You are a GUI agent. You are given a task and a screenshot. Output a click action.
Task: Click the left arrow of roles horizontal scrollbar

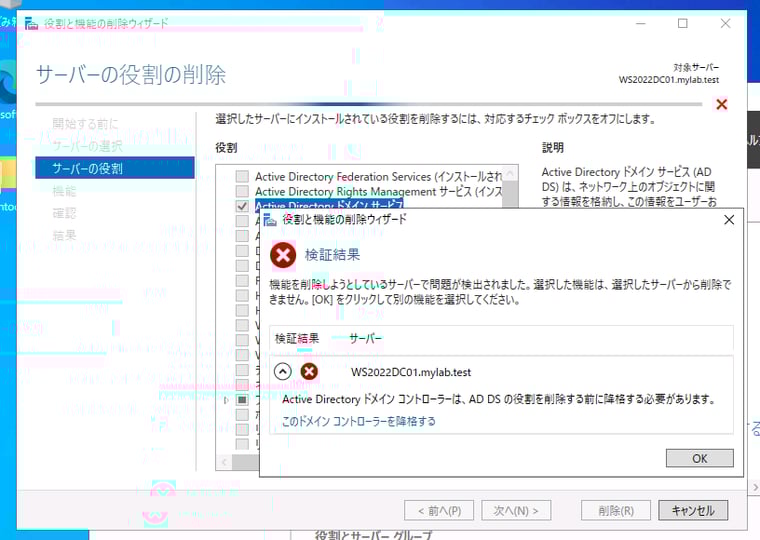[224, 462]
